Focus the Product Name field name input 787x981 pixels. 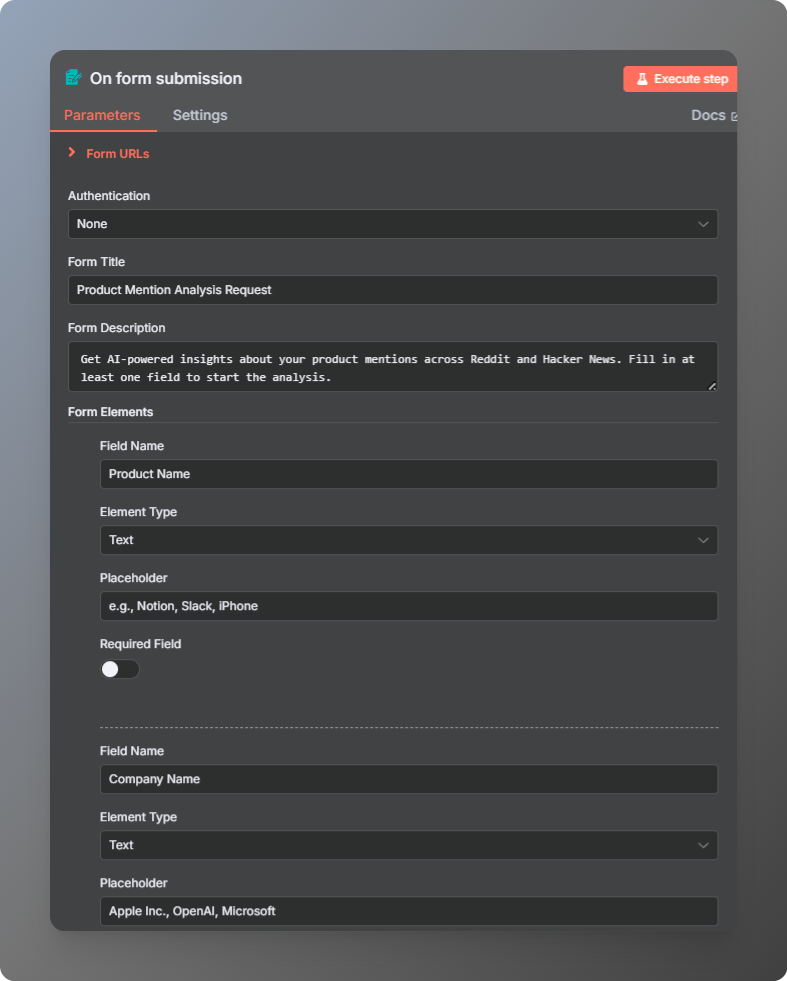(x=408, y=474)
